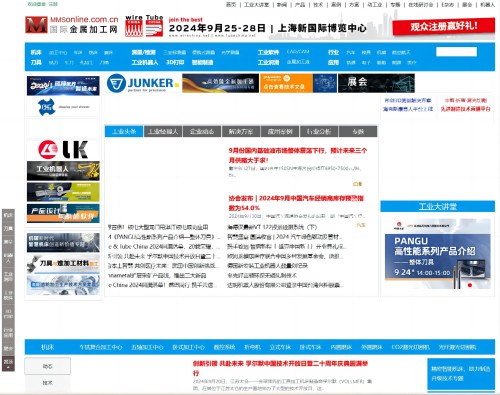Open 折弯机 in the lower blue bar
This screenshot has width=500, height=395.
click(x=252, y=347)
